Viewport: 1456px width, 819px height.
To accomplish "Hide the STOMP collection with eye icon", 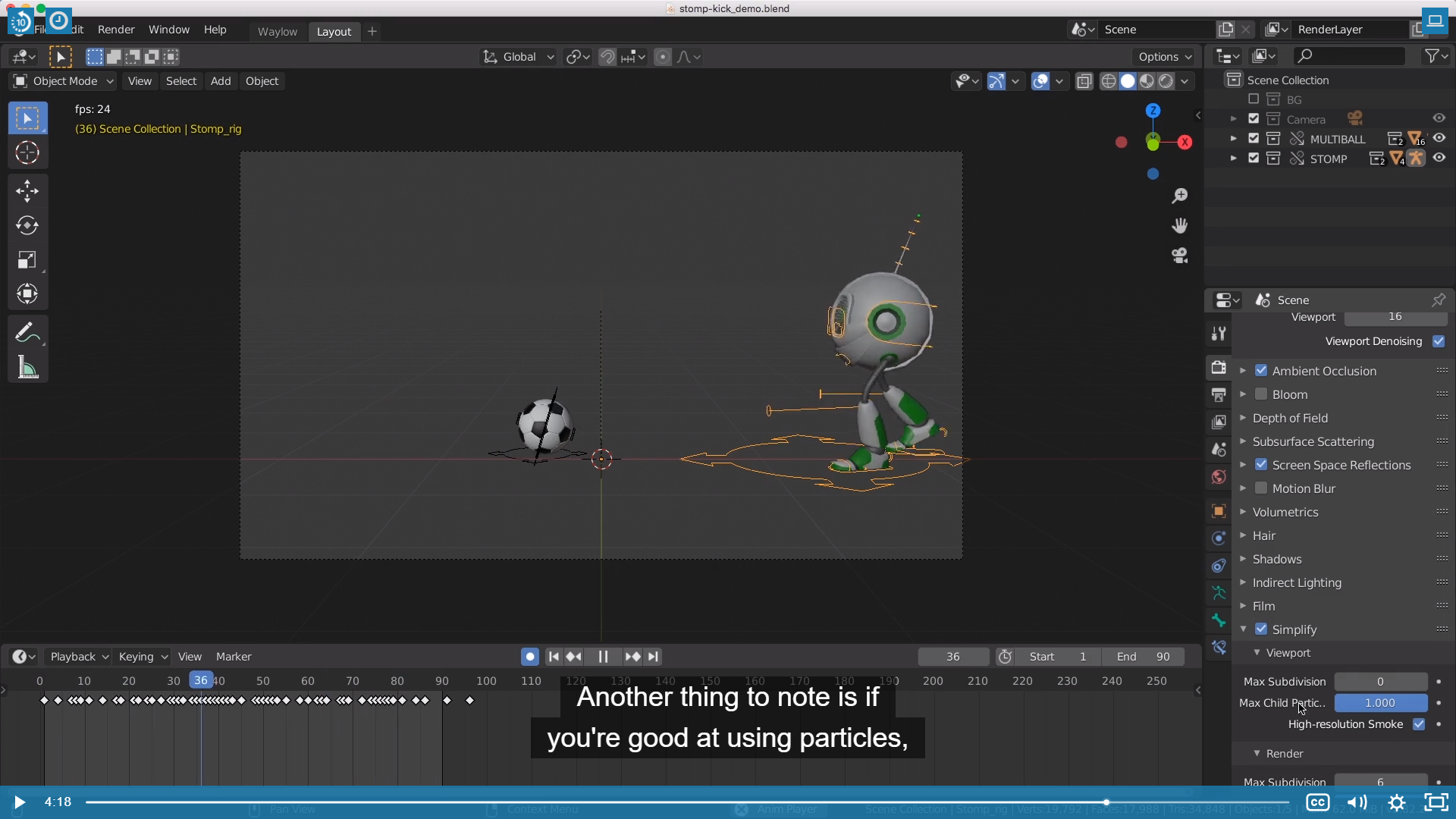I will (x=1439, y=158).
